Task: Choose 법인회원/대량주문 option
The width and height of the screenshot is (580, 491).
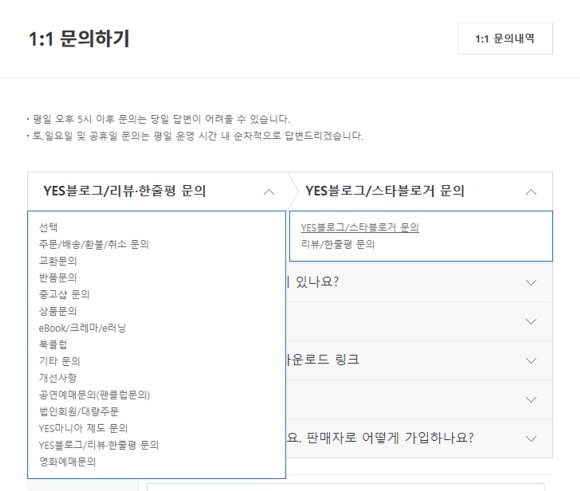Action: 79,411
